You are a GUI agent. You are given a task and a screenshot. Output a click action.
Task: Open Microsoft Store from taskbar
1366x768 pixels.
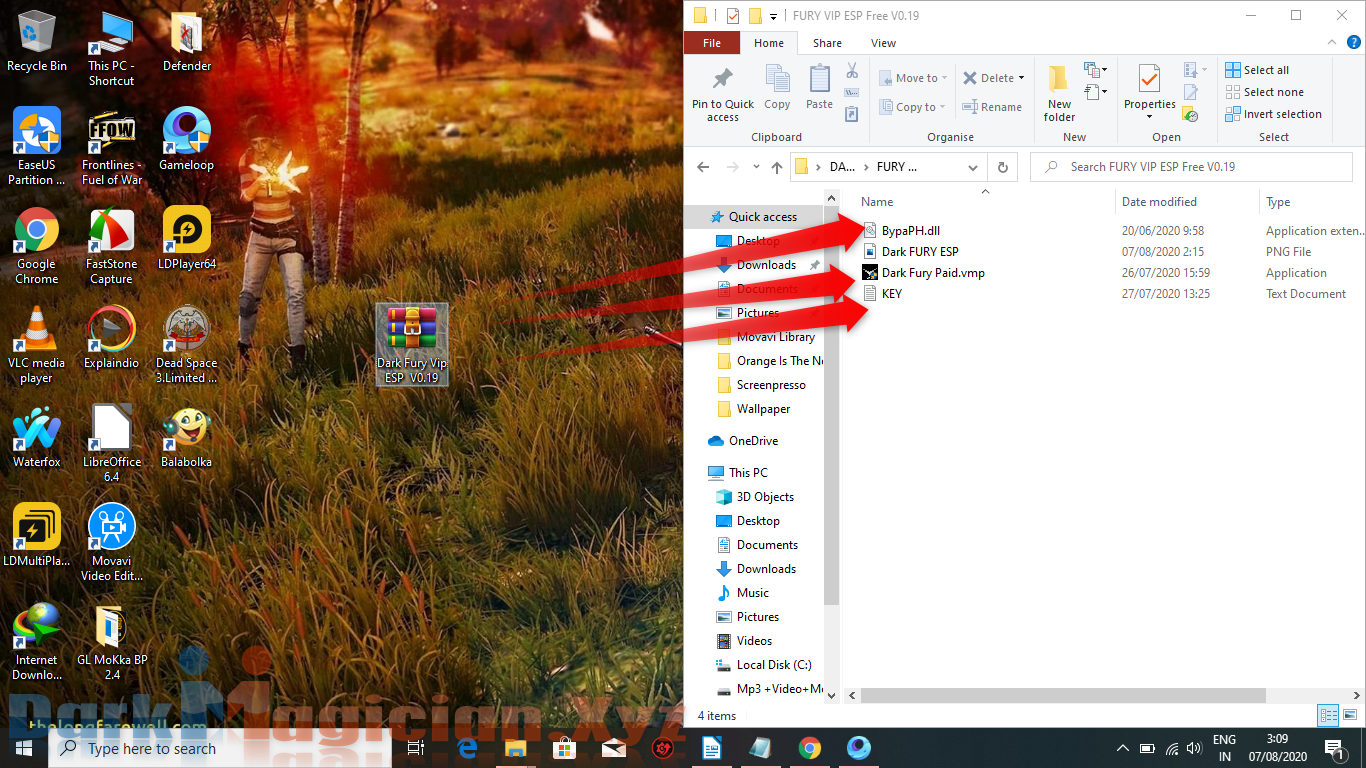(x=565, y=748)
